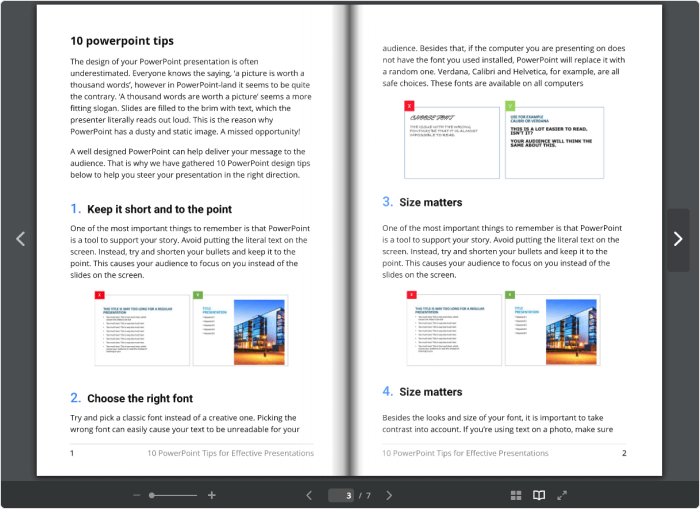Select the font comparison image on right page
This screenshot has height=509, width=700.
[503, 138]
